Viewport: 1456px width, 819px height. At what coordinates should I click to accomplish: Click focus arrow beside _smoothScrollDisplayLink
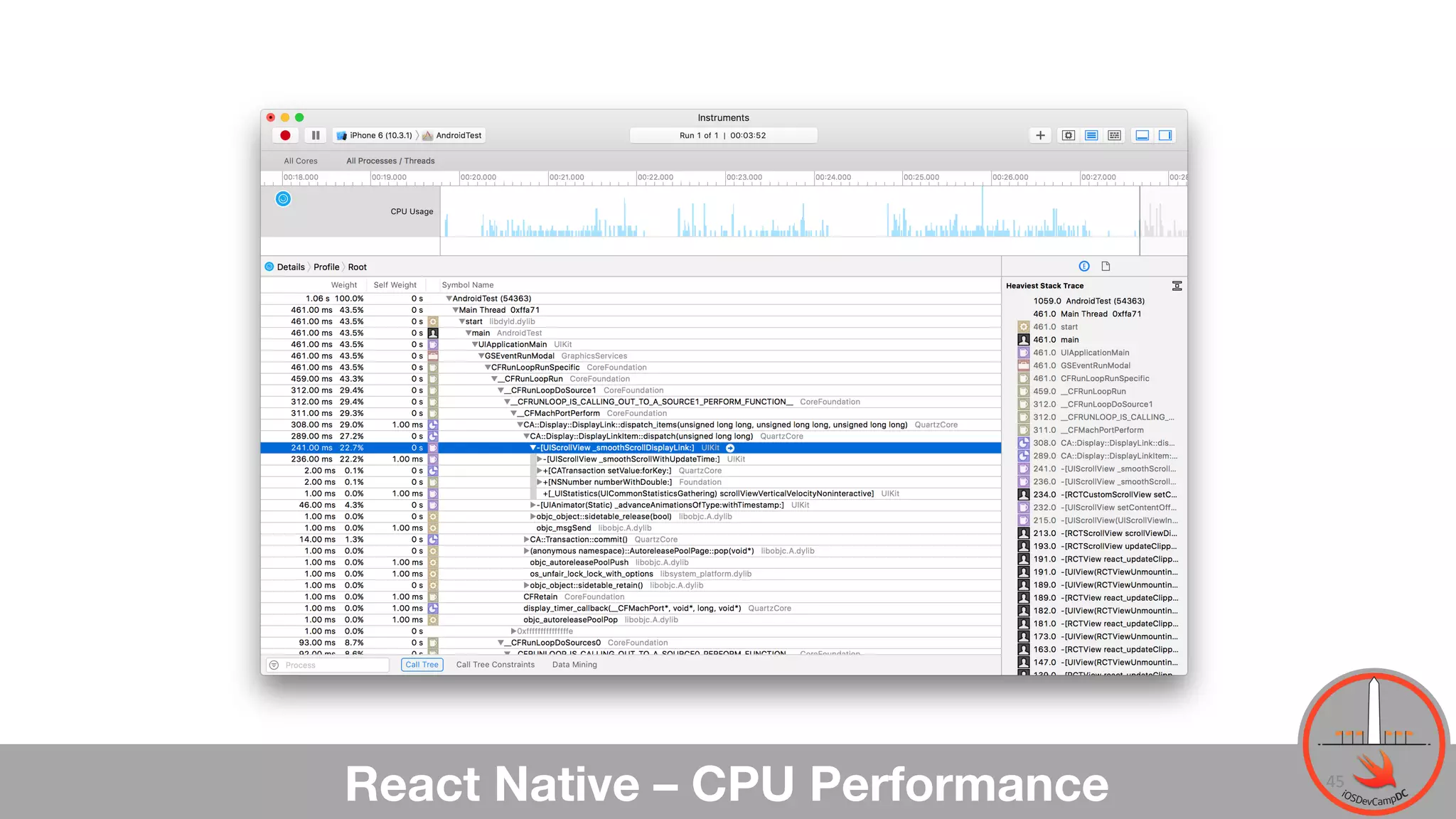(x=730, y=448)
